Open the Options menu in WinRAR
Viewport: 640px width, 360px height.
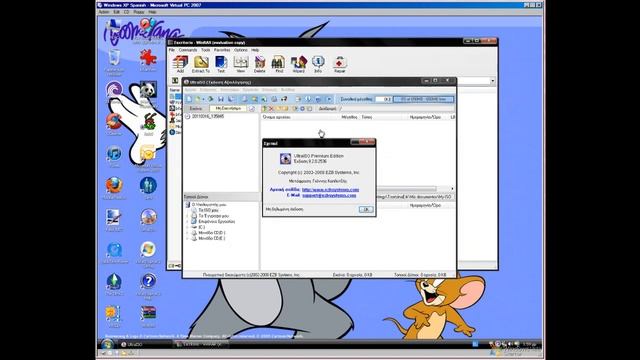[x=241, y=50]
